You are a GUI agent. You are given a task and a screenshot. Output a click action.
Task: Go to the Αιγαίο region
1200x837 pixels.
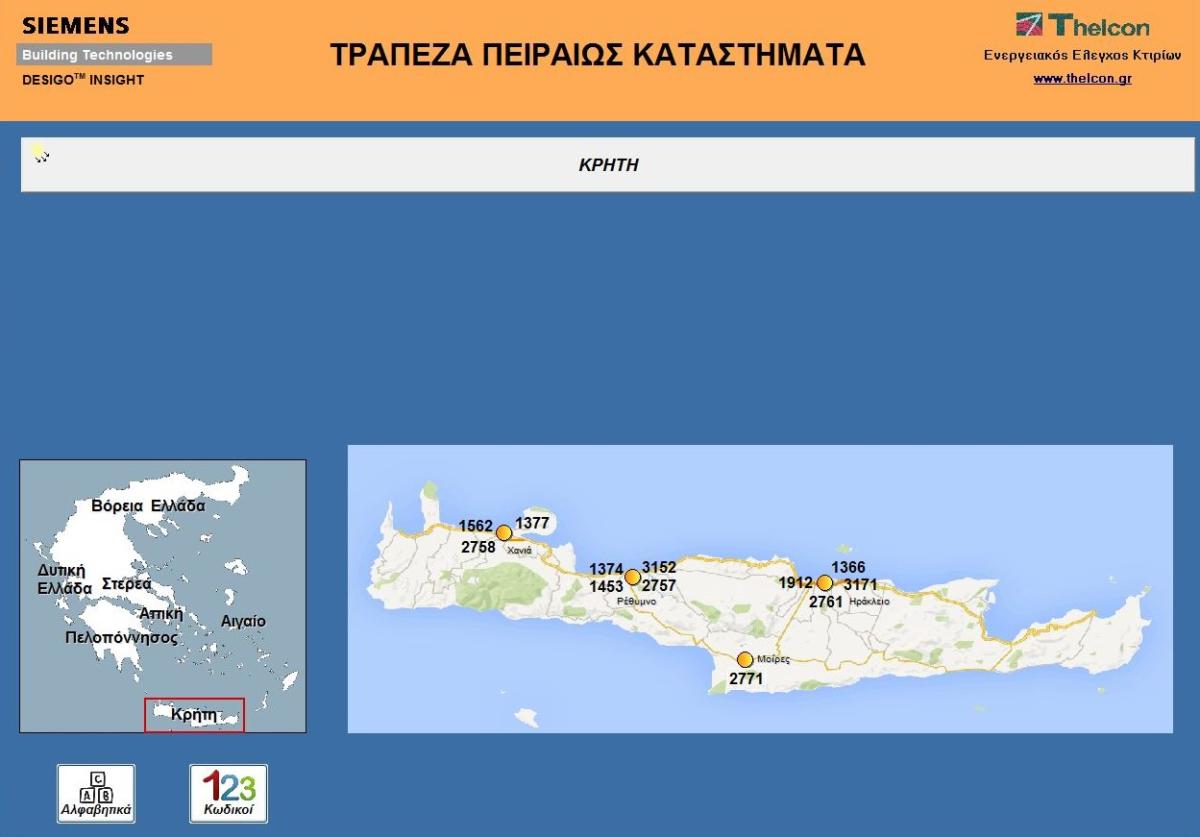243,622
